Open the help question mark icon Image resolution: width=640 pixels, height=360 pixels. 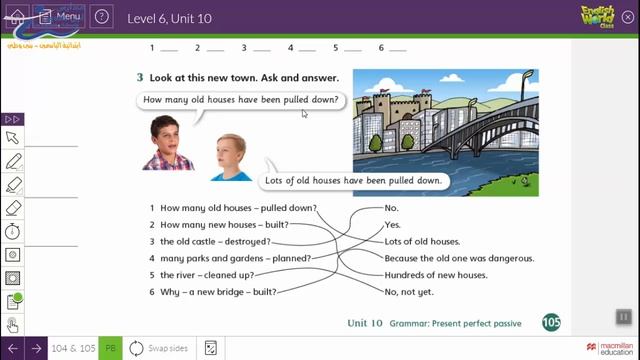(101, 17)
